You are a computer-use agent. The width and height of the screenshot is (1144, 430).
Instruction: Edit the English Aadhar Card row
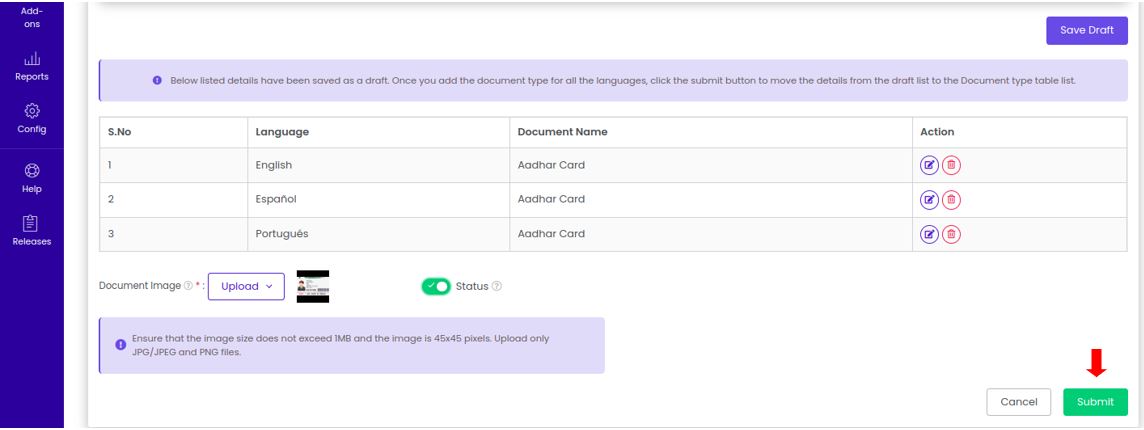(x=929, y=165)
